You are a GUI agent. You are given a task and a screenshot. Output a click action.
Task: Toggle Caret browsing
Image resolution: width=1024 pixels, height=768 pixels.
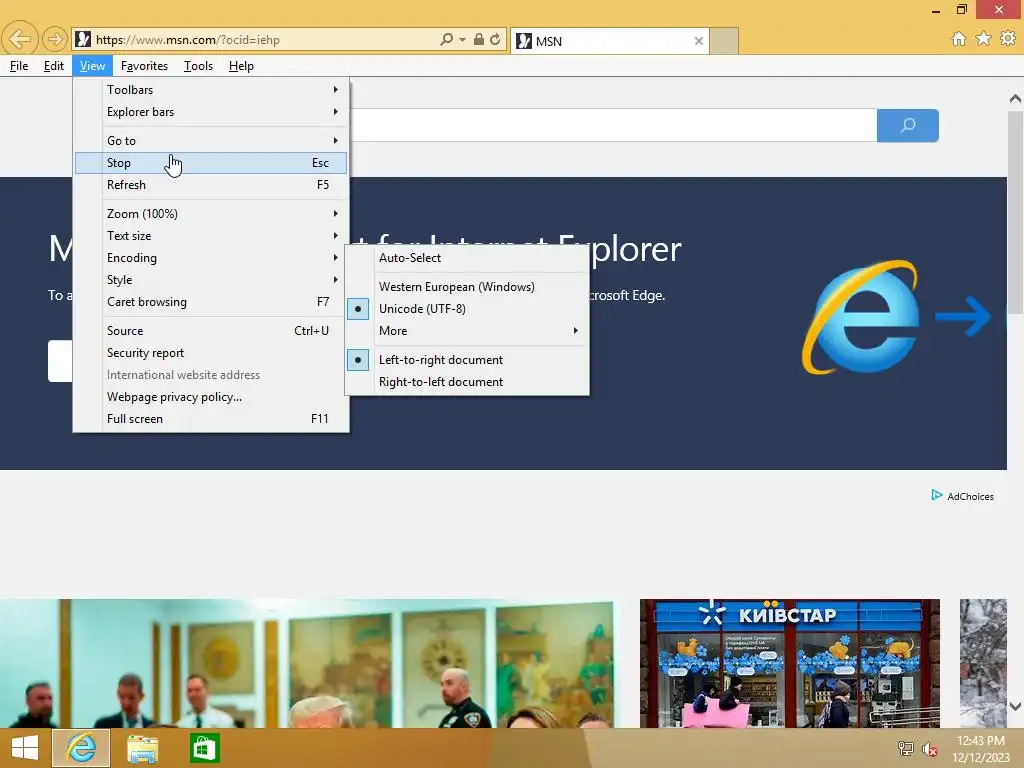211,302
